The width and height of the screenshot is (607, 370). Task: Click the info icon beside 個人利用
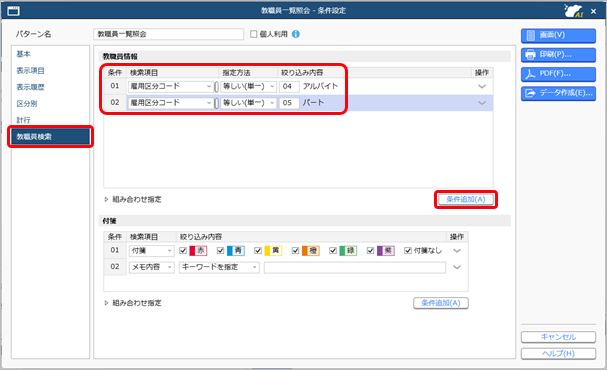tap(296, 34)
